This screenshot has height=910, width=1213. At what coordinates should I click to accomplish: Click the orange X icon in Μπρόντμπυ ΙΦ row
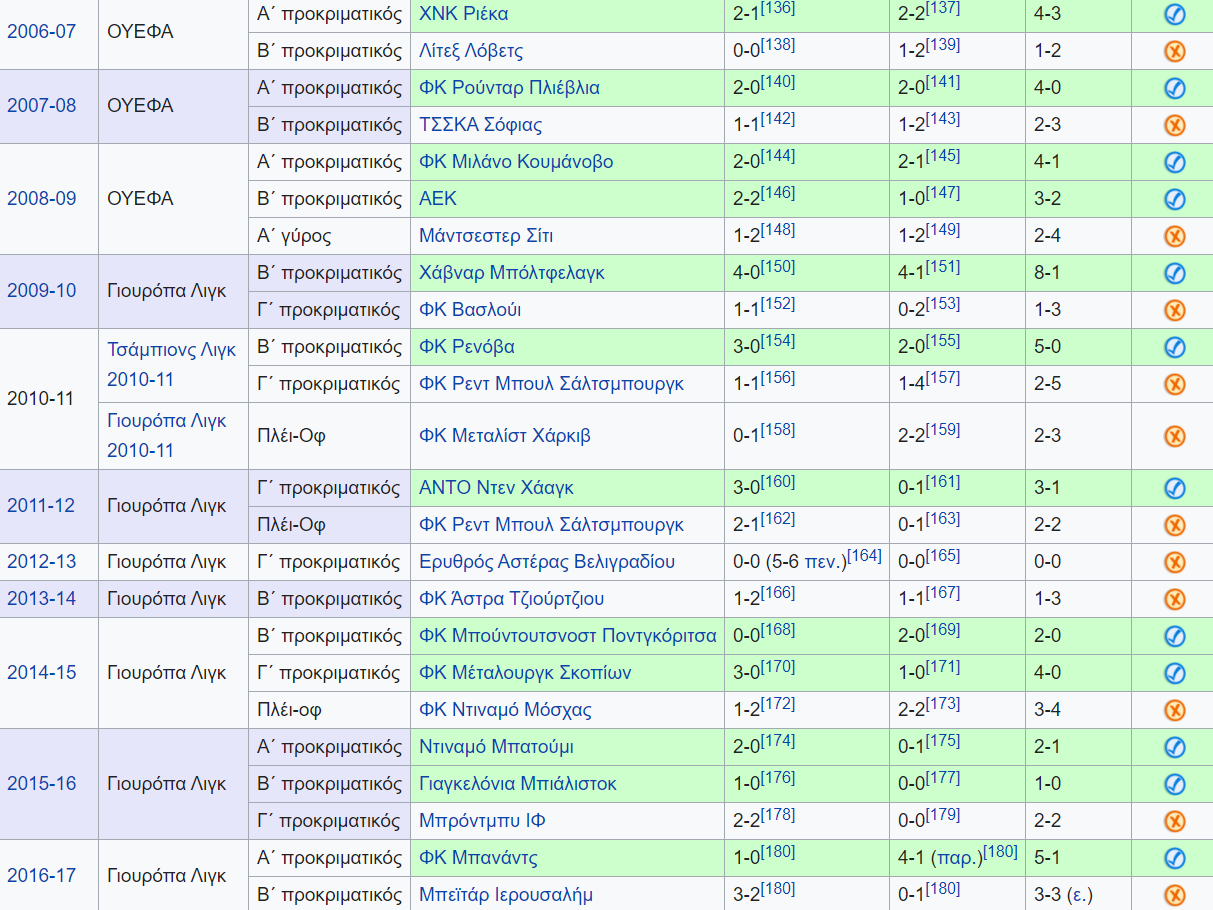click(x=1175, y=821)
